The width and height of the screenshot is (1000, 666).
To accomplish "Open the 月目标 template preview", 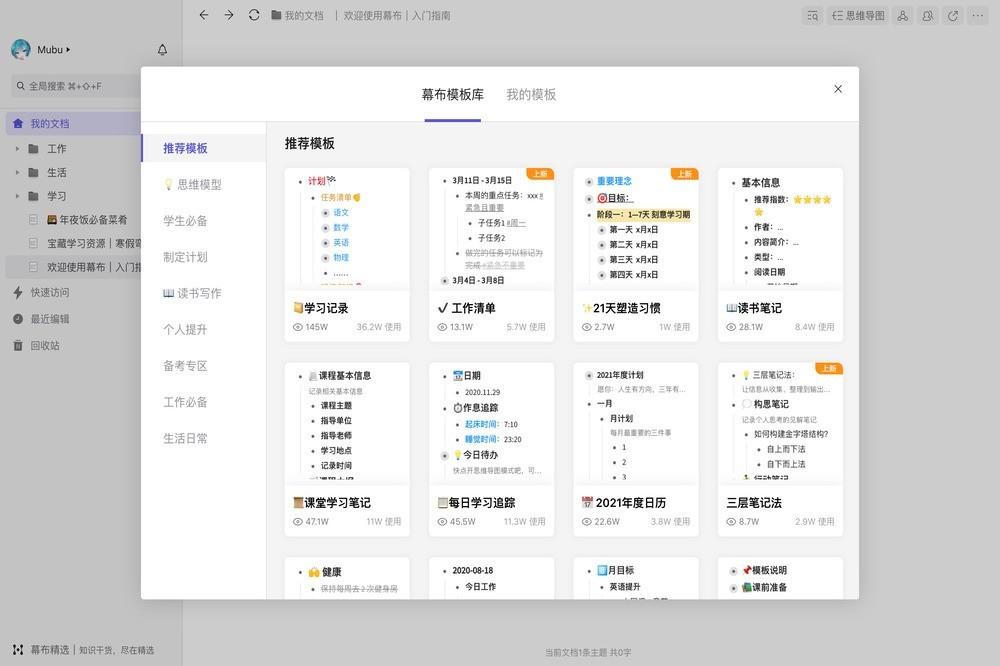I will (x=636, y=578).
